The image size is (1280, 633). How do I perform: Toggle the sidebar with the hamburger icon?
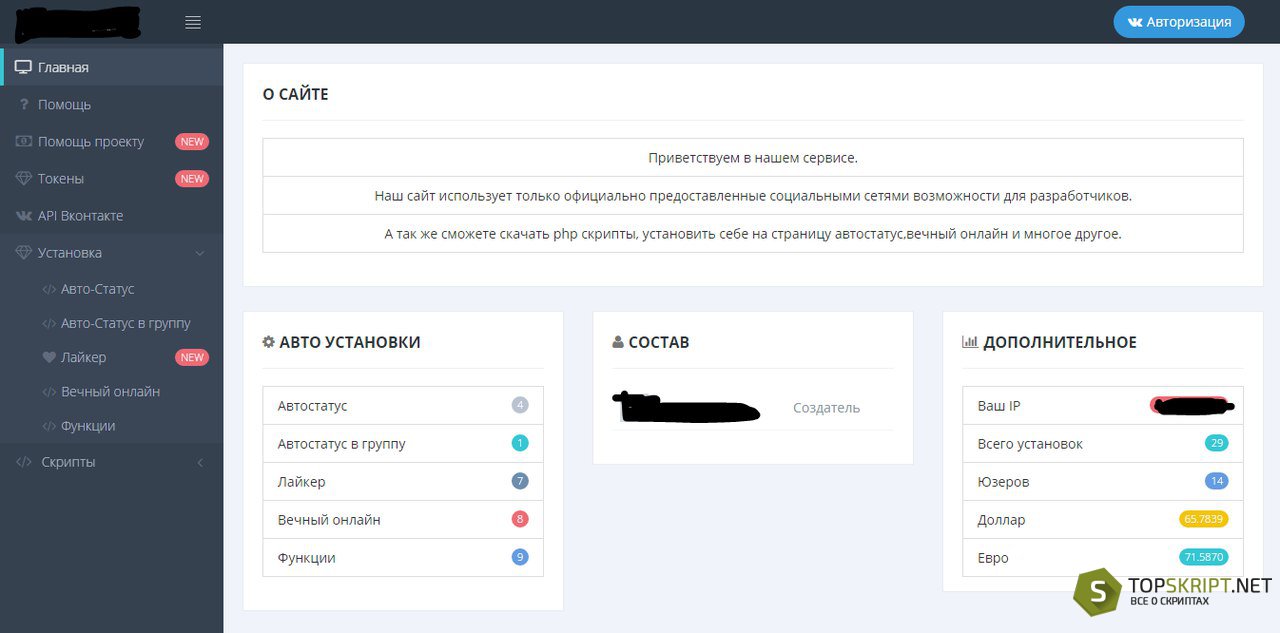pyautogui.click(x=193, y=22)
